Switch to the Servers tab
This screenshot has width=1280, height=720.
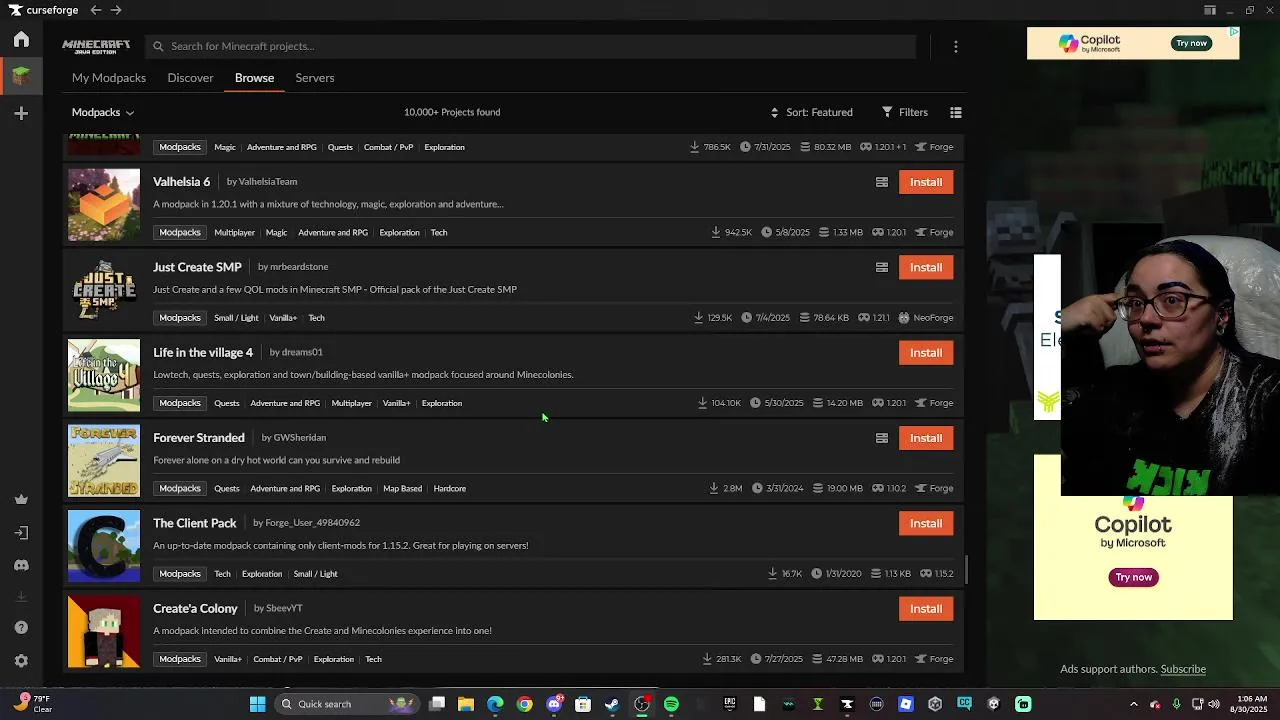point(315,78)
